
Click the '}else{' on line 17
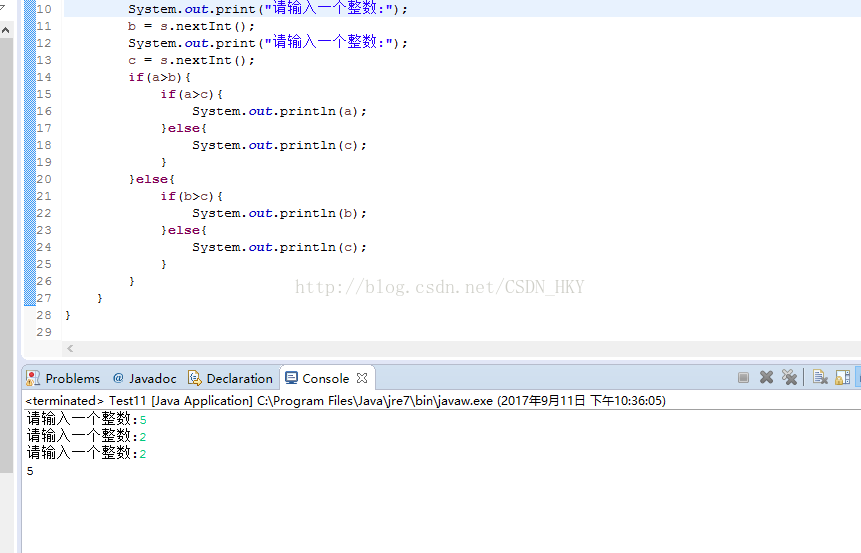(183, 129)
